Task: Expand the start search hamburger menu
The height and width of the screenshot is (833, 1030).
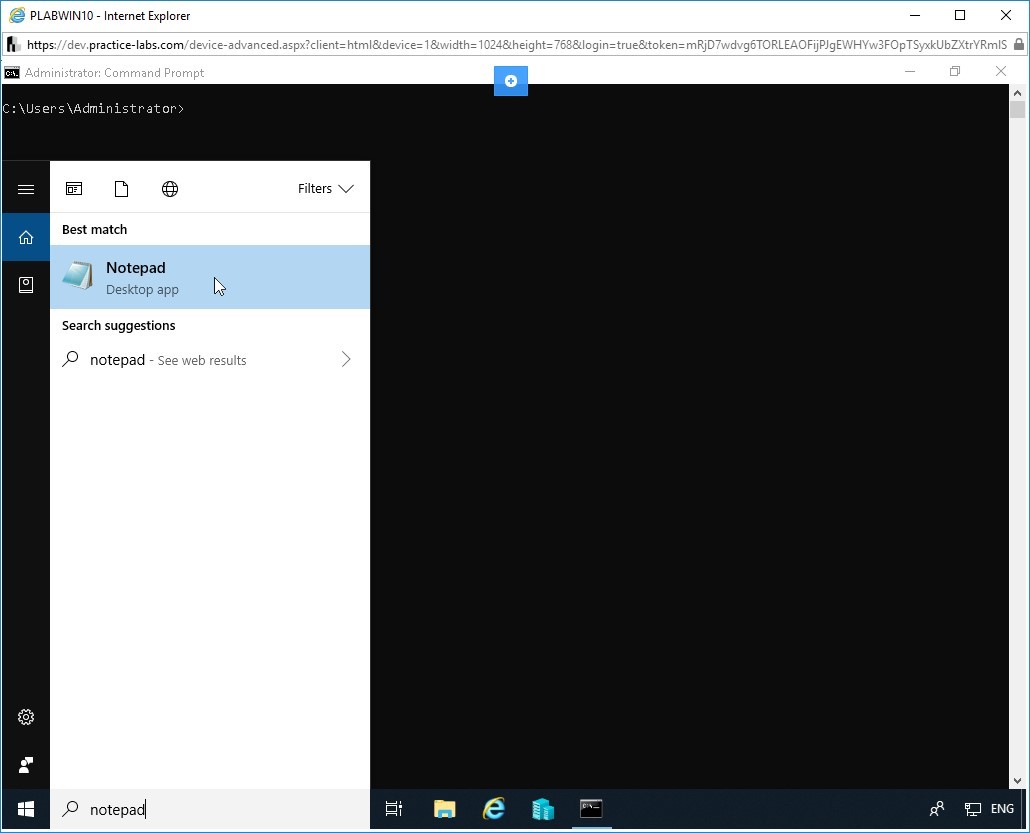Action: click(26, 189)
